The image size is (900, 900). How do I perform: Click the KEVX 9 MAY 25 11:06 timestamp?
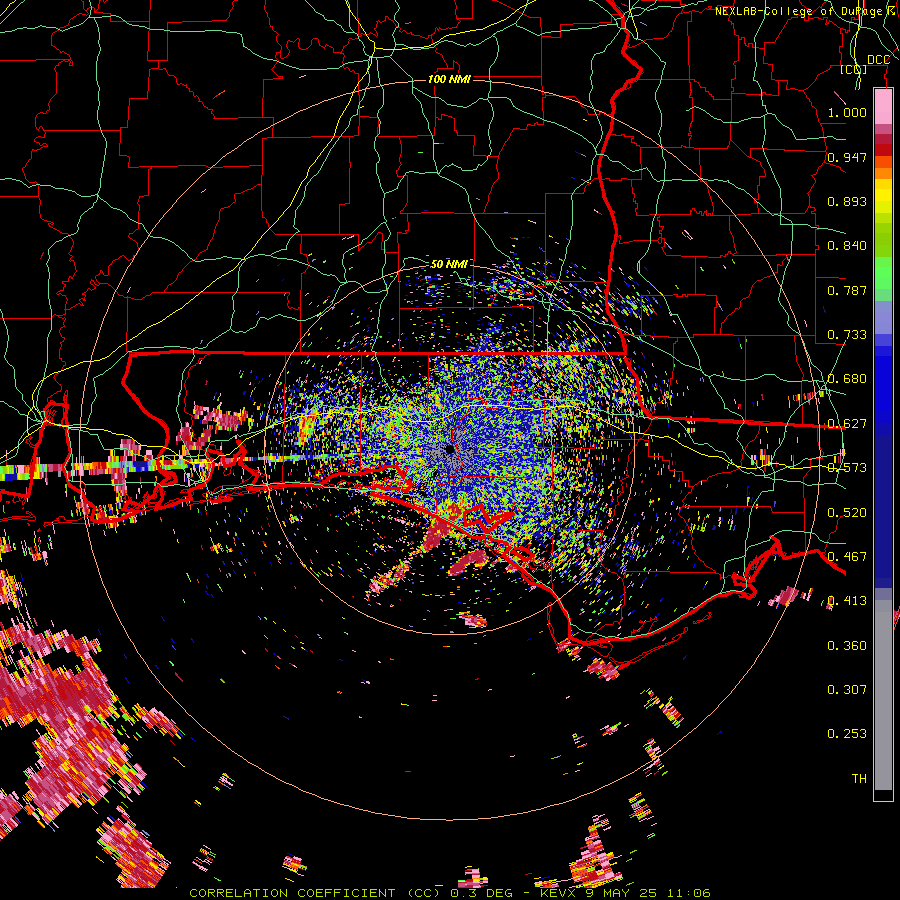625,893
